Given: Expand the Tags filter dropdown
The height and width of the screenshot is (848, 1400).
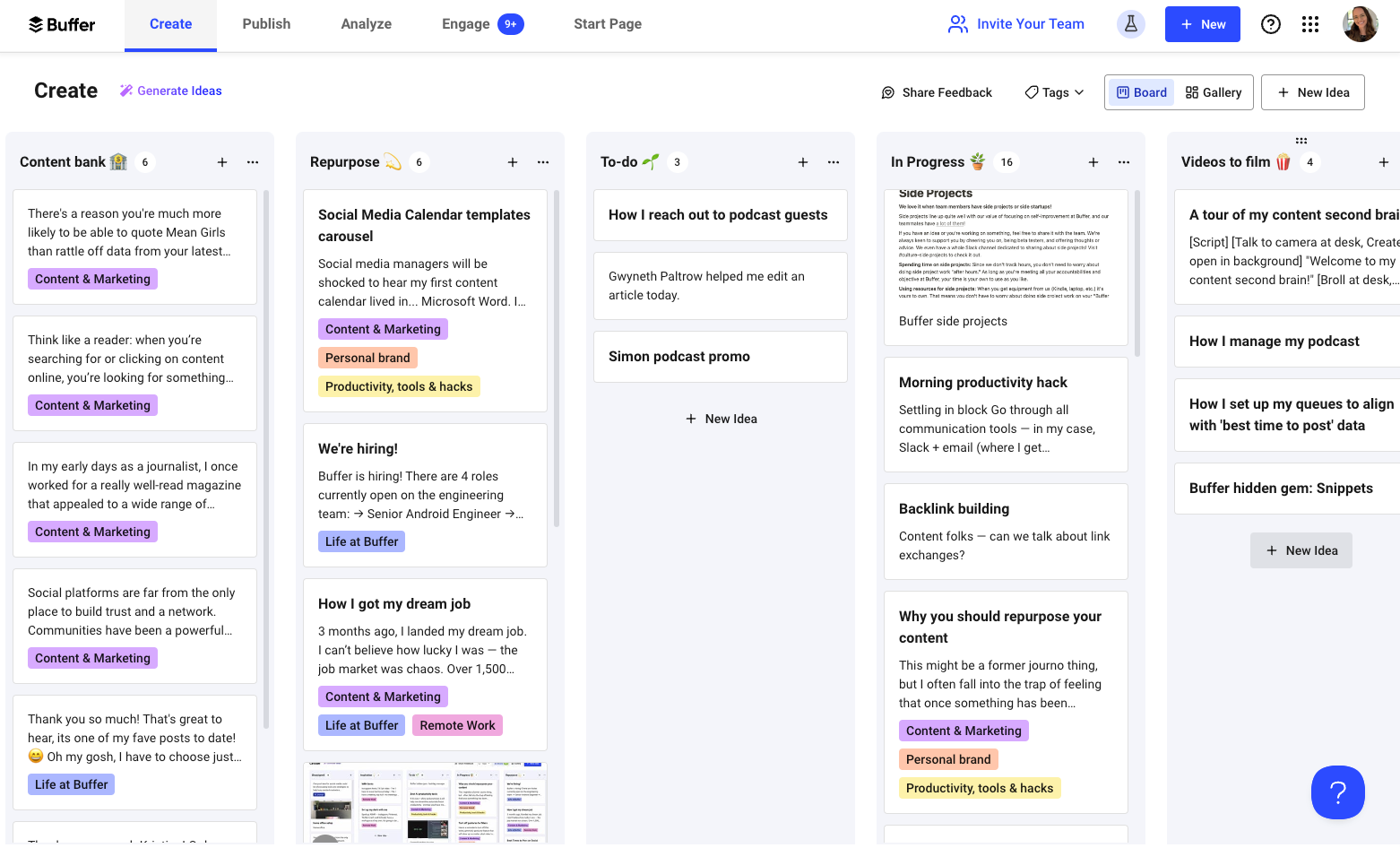Looking at the screenshot, I should [x=1055, y=92].
